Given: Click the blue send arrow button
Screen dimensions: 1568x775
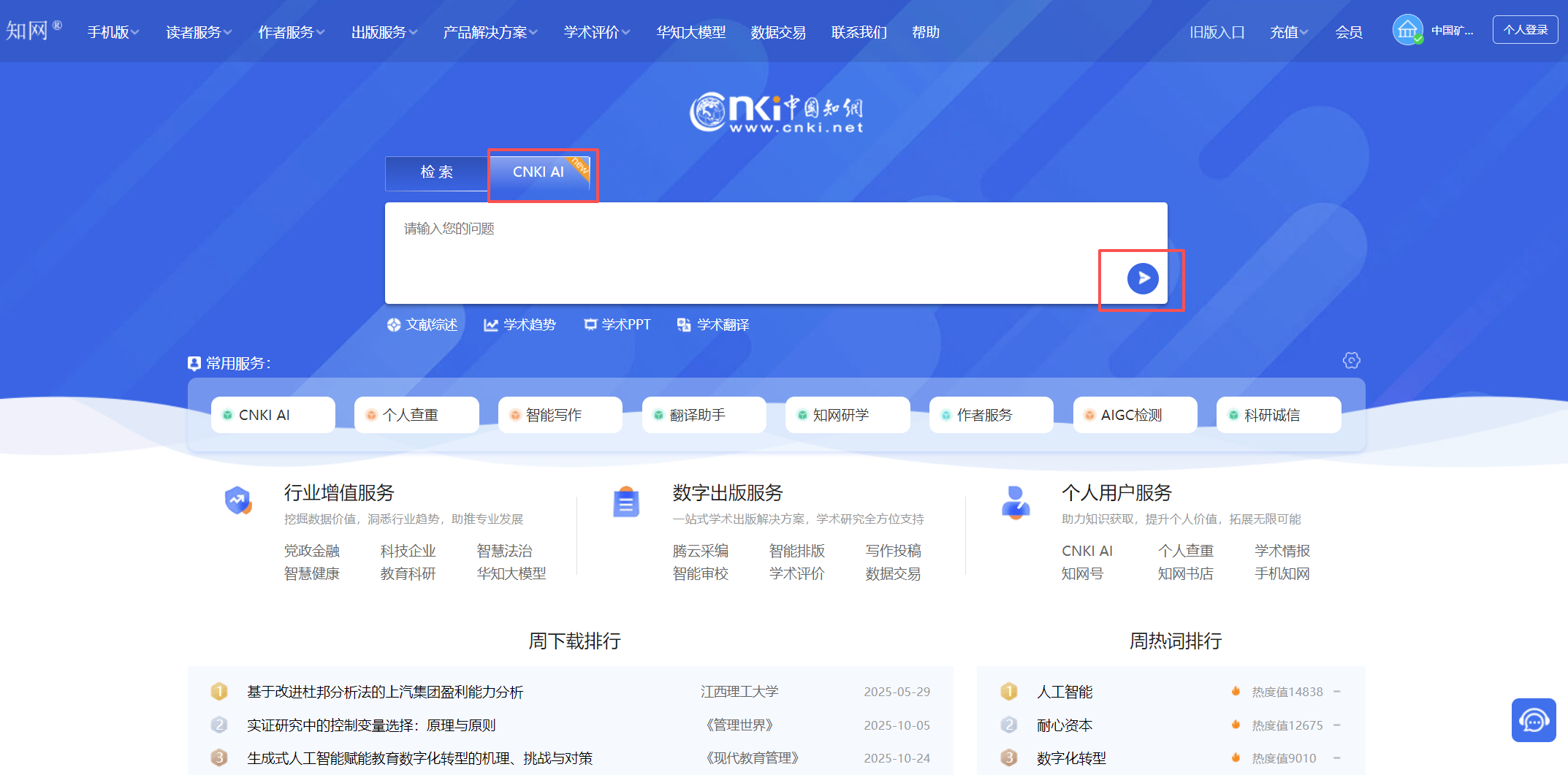Looking at the screenshot, I should pyautogui.click(x=1143, y=278).
